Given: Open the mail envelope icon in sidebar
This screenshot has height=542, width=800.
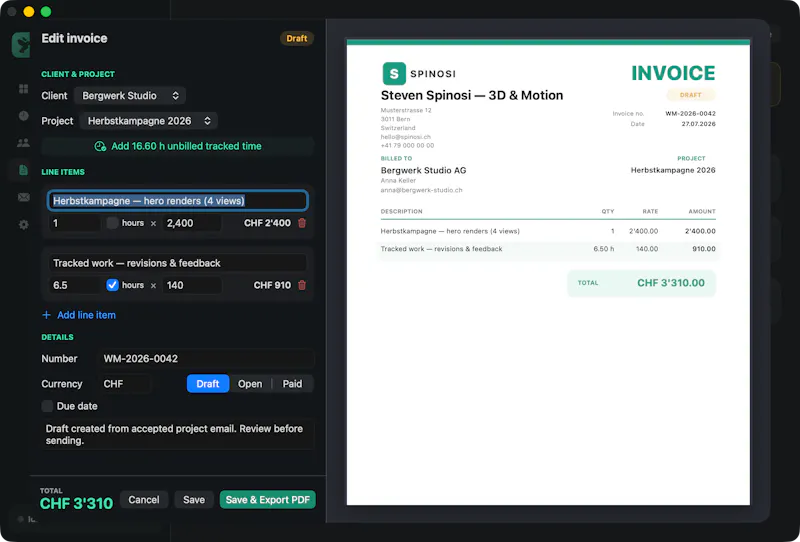Looking at the screenshot, I should coord(23,197).
